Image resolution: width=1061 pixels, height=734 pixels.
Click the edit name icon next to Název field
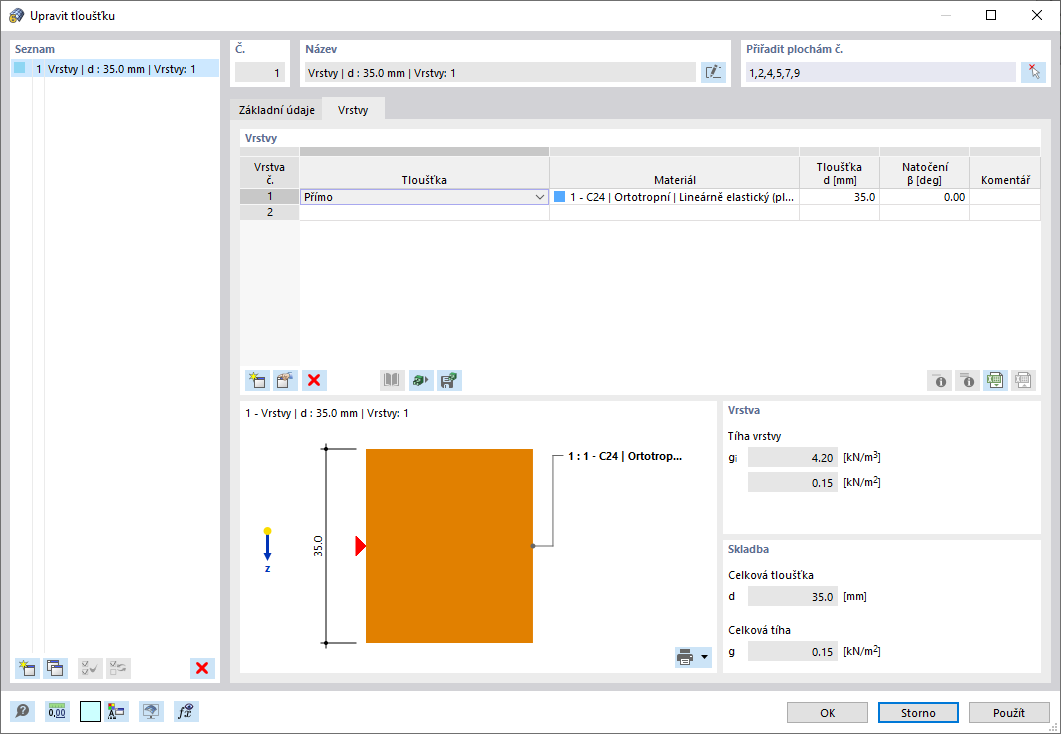pyautogui.click(x=713, y=72)
